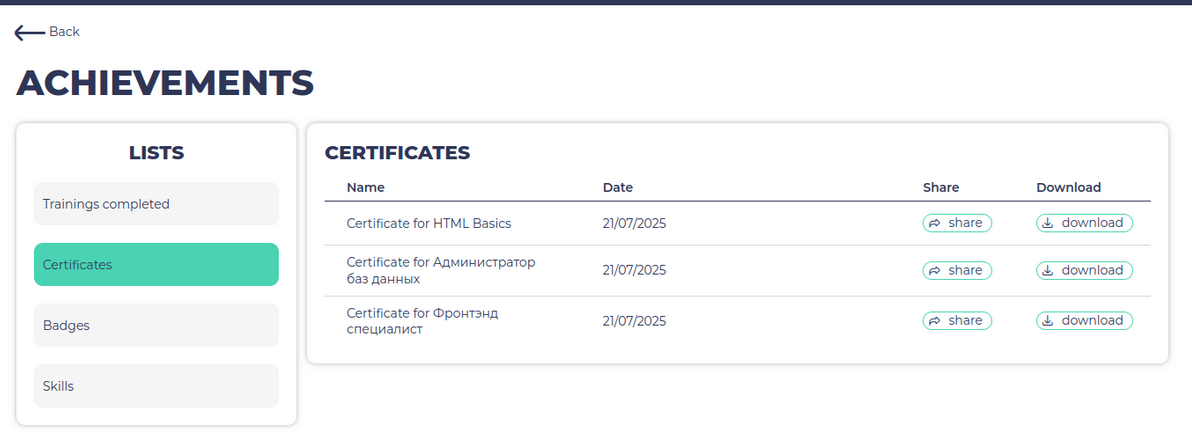Click the Name column header

click(366, 187)
